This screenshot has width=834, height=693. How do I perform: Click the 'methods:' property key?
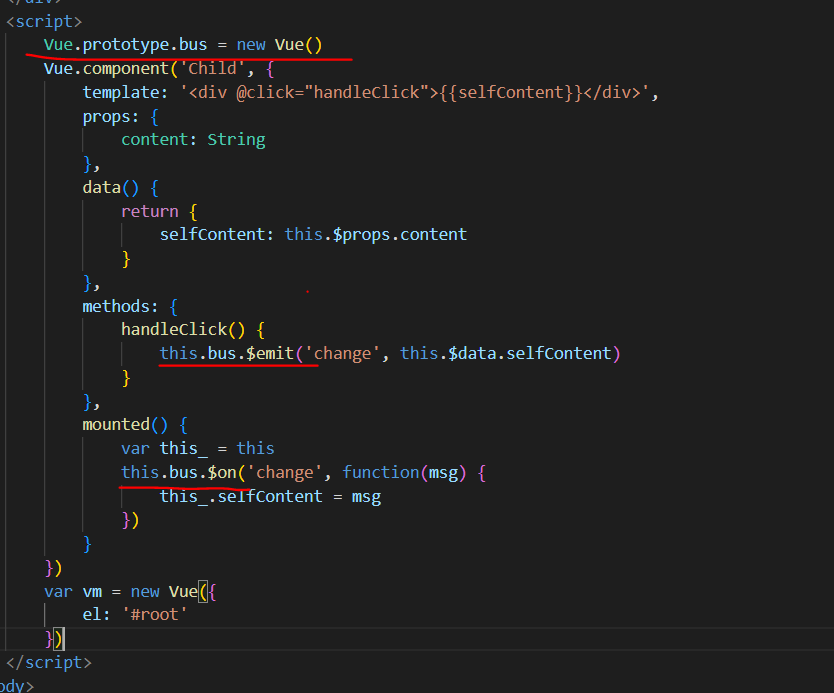point(120,306)
